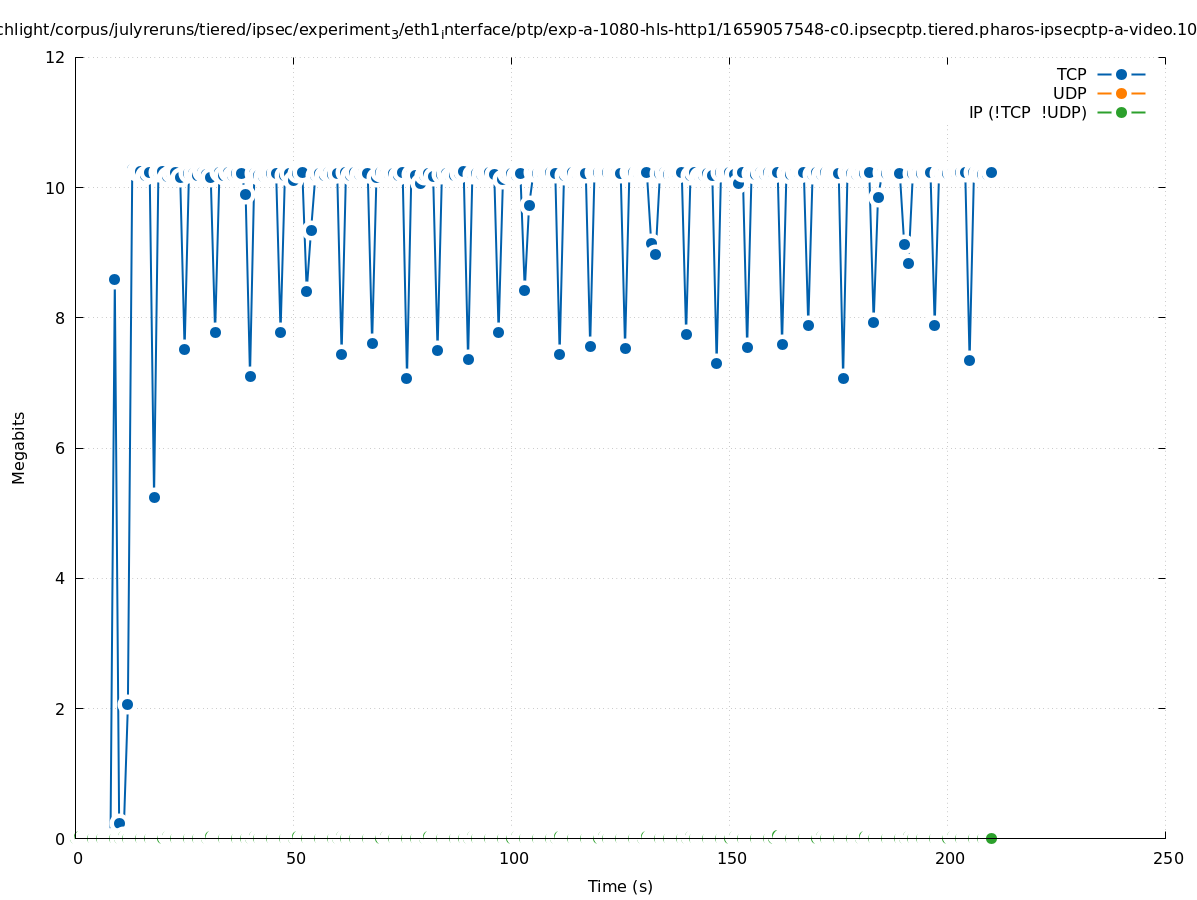Viewport: 1197px width, 900px height.
Task: Click the 250 tick label on x-axis
Action: (1167, 858)
